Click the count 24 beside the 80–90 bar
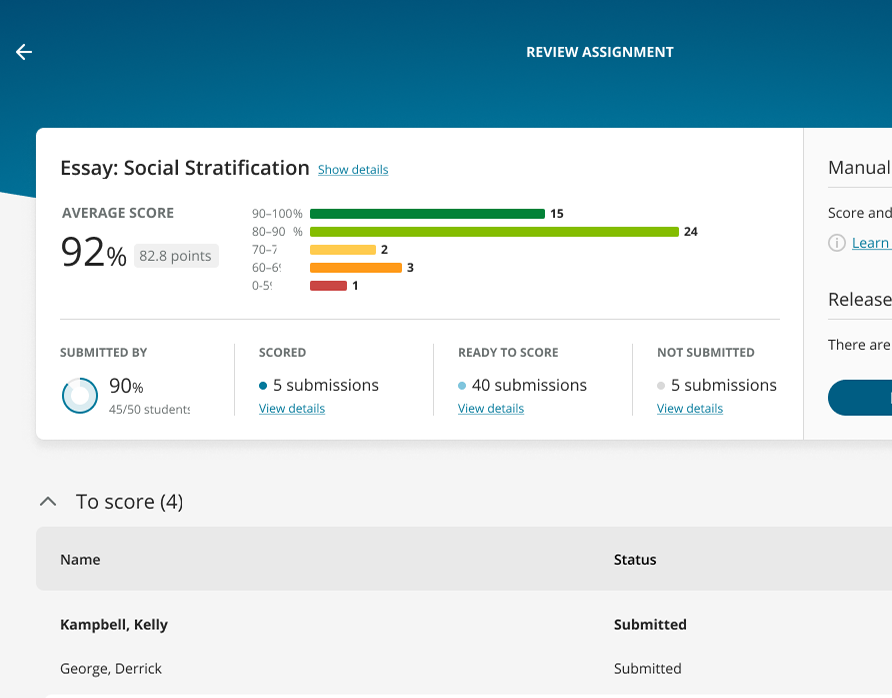This screenshot has width=892, height=698. [691, 232]
